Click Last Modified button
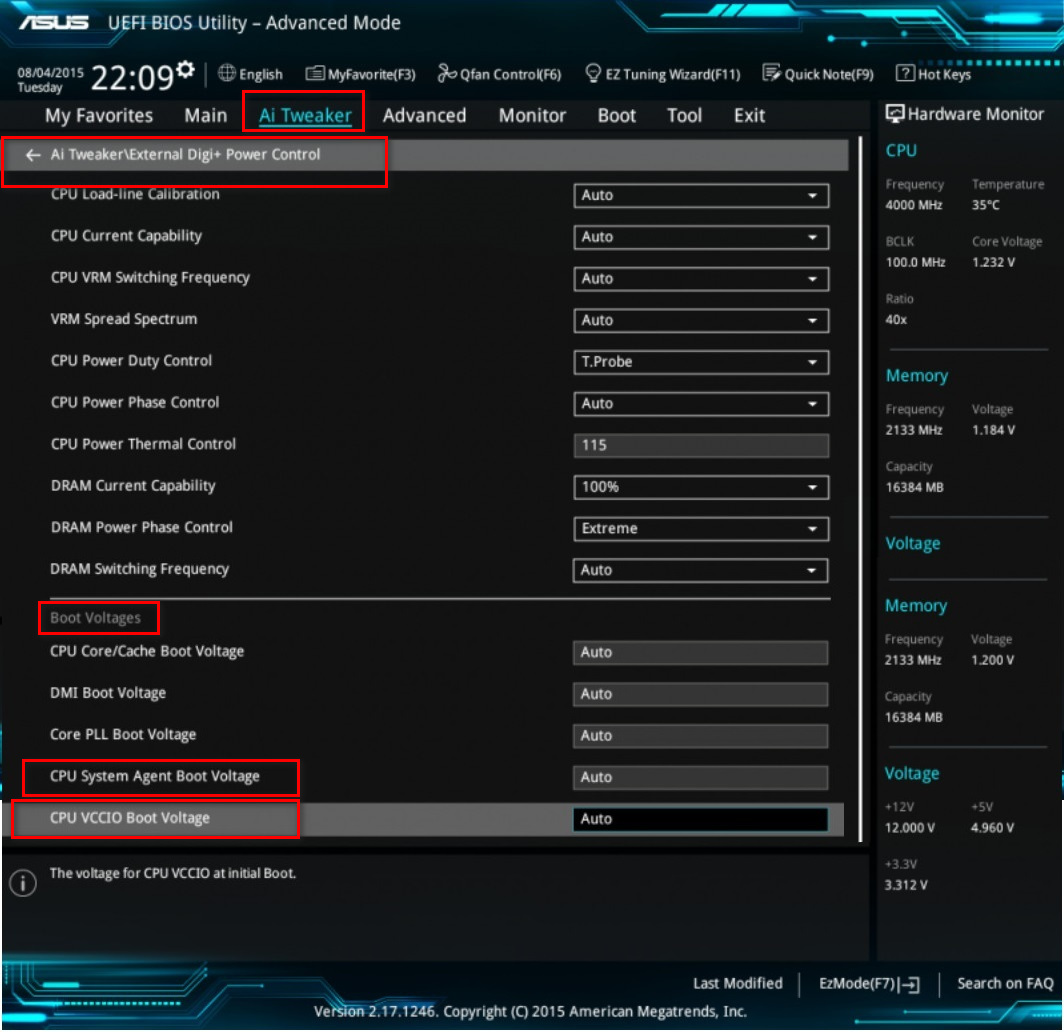 click(x=738, y=984)
